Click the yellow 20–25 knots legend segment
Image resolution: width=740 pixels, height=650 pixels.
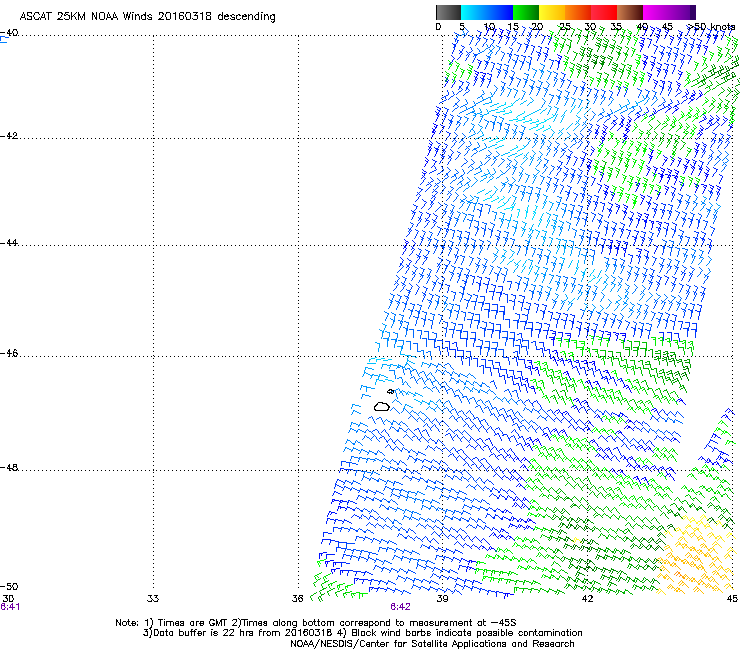point(552,12)
